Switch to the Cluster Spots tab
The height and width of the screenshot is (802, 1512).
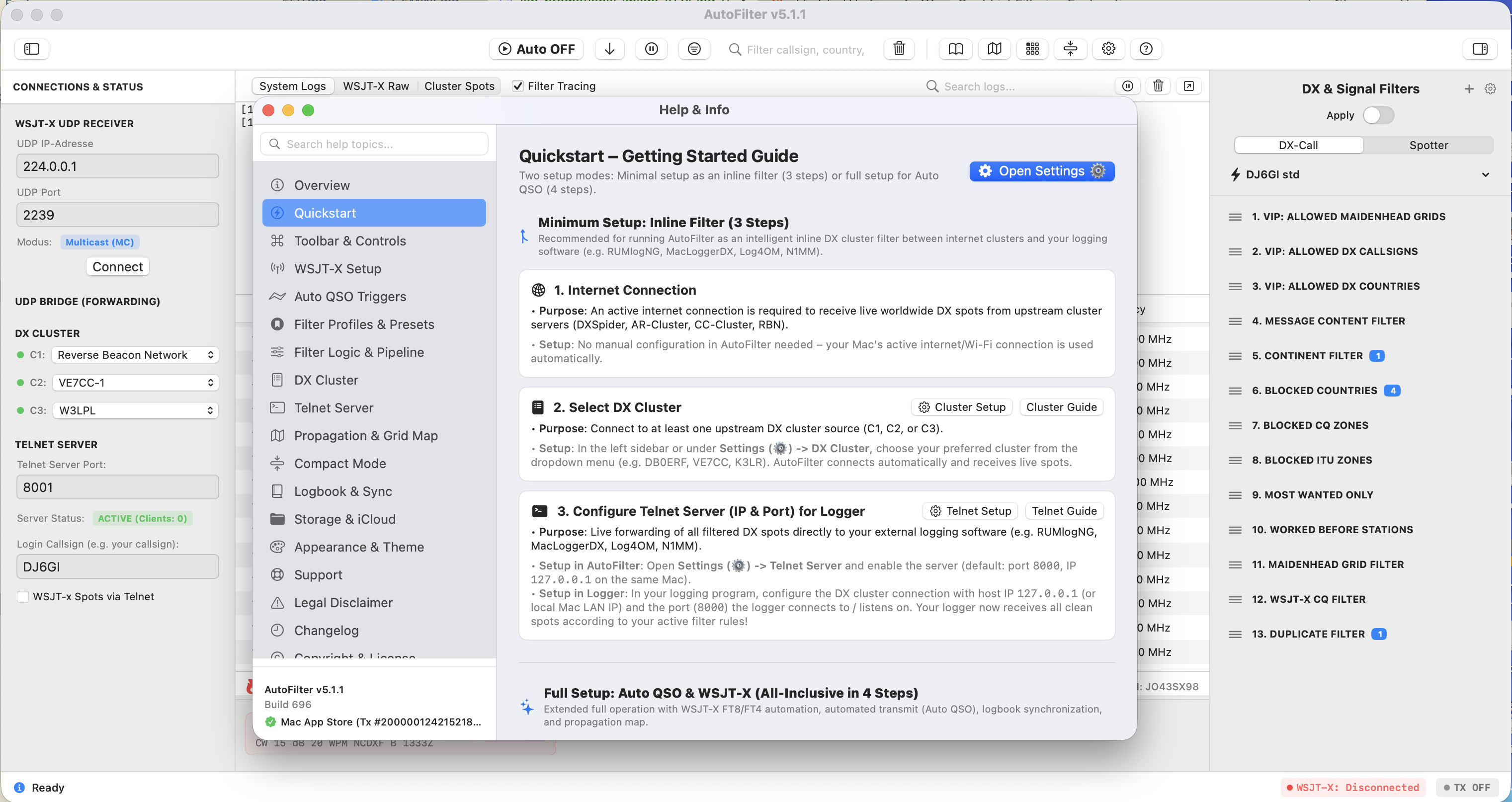[x=459, y=86]
